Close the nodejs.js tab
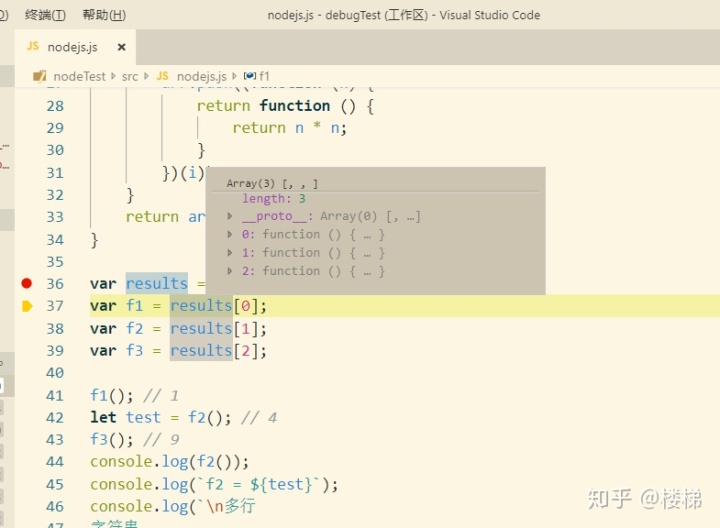This screenshot has height=528, width=720. [x=122, y=47]
